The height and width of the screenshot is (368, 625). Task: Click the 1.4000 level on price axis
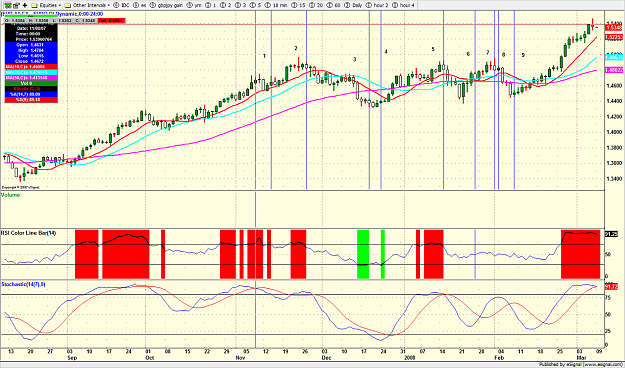click(x=614, y=132)
